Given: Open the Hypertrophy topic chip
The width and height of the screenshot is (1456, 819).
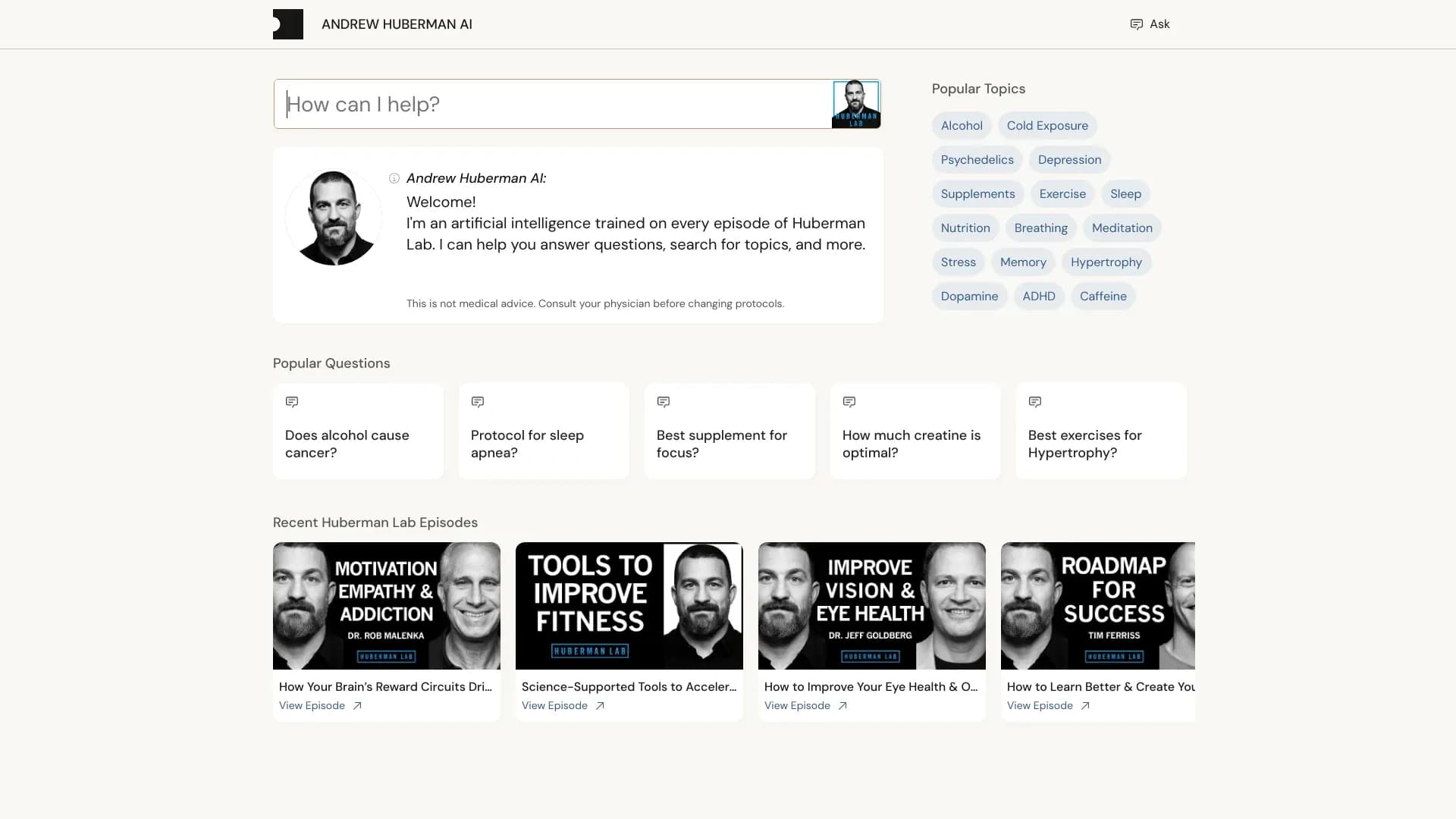Looking at the screenshot, I should coord(1106,262).
